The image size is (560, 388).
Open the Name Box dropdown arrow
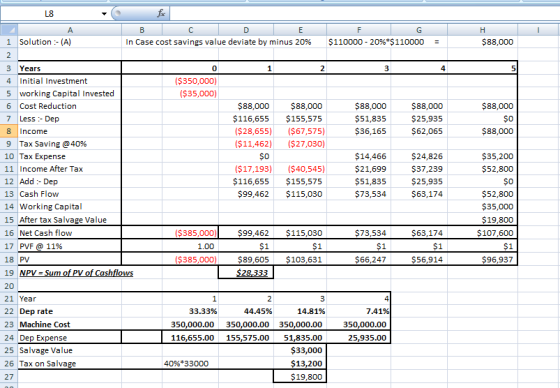104,14
